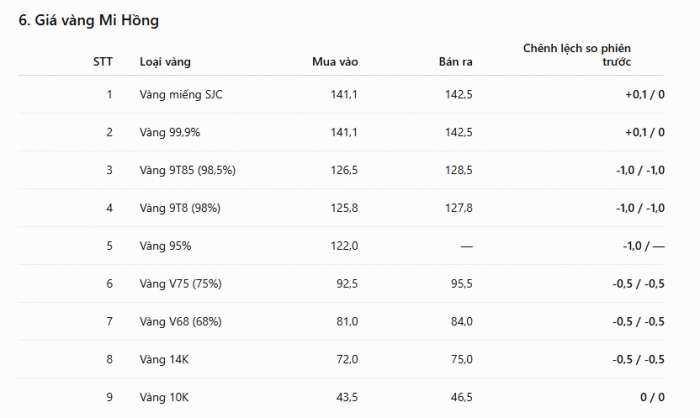
Task: Click the '0 / 0' difference value
Action: (652, 397)
